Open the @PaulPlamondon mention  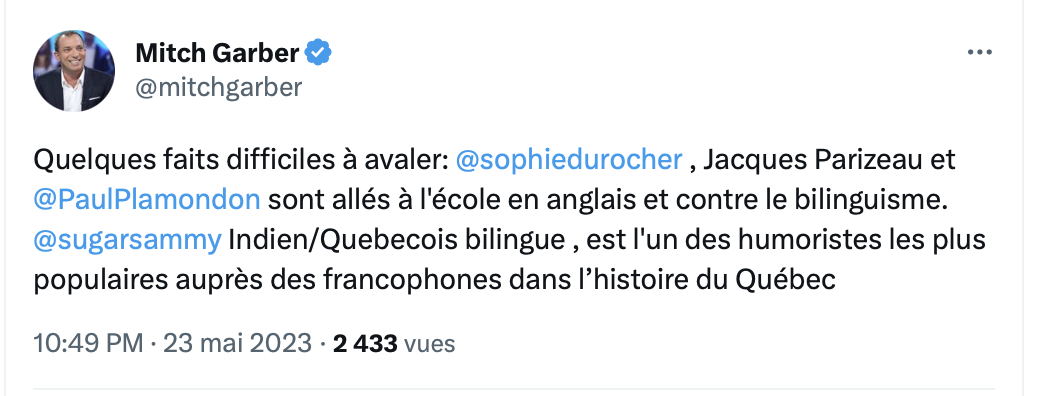tap(147, 199)
